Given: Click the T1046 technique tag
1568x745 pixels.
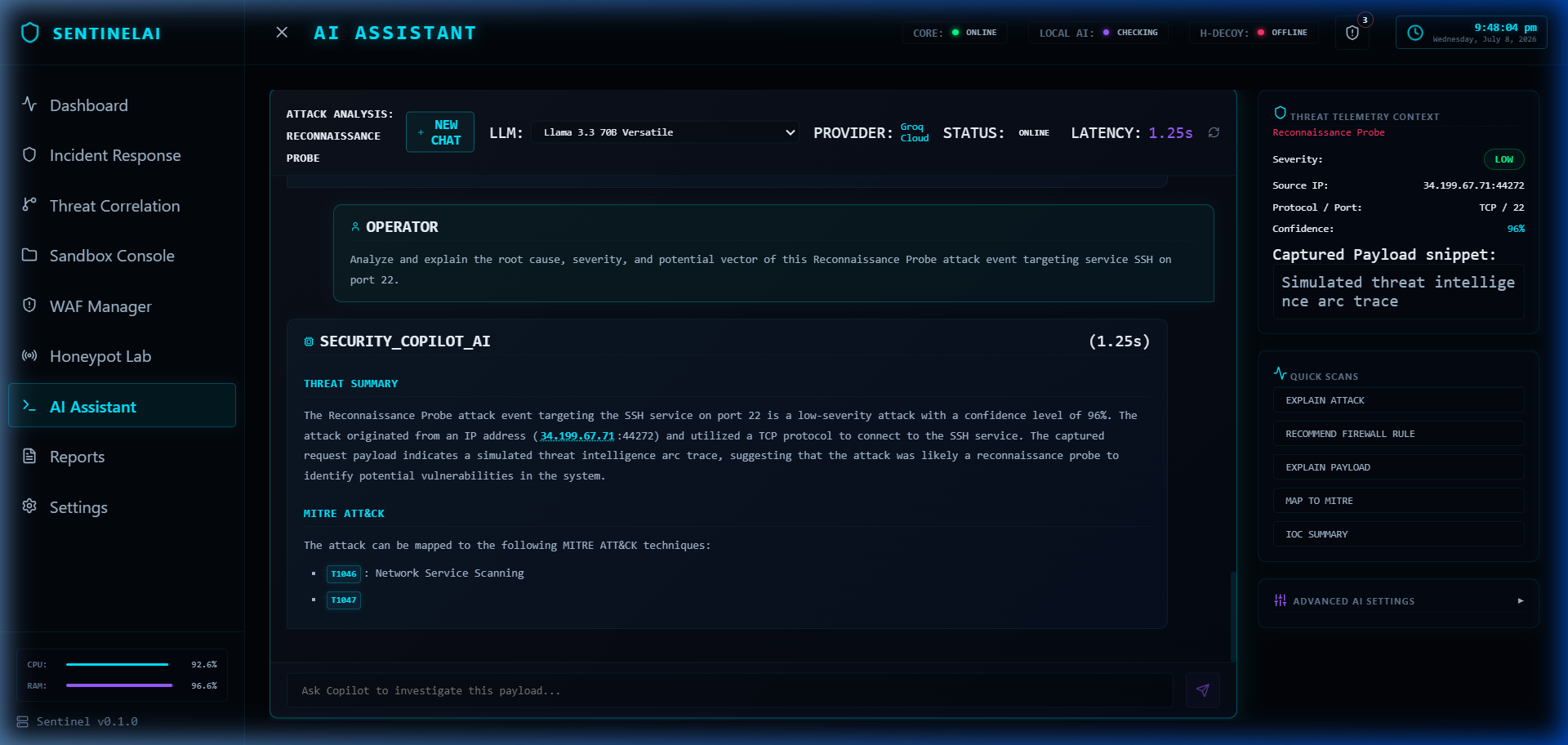Looking at the screenshot, I should (344, 574).
